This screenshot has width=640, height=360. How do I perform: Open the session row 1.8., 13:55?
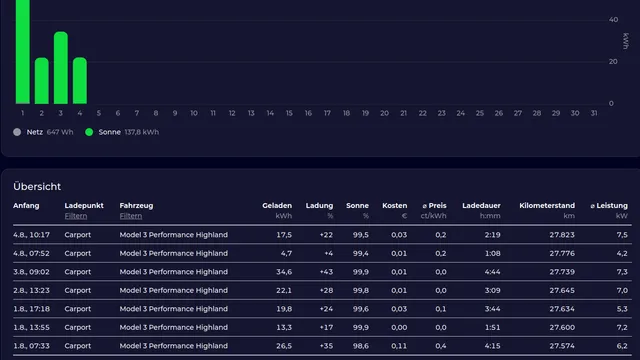322,327
